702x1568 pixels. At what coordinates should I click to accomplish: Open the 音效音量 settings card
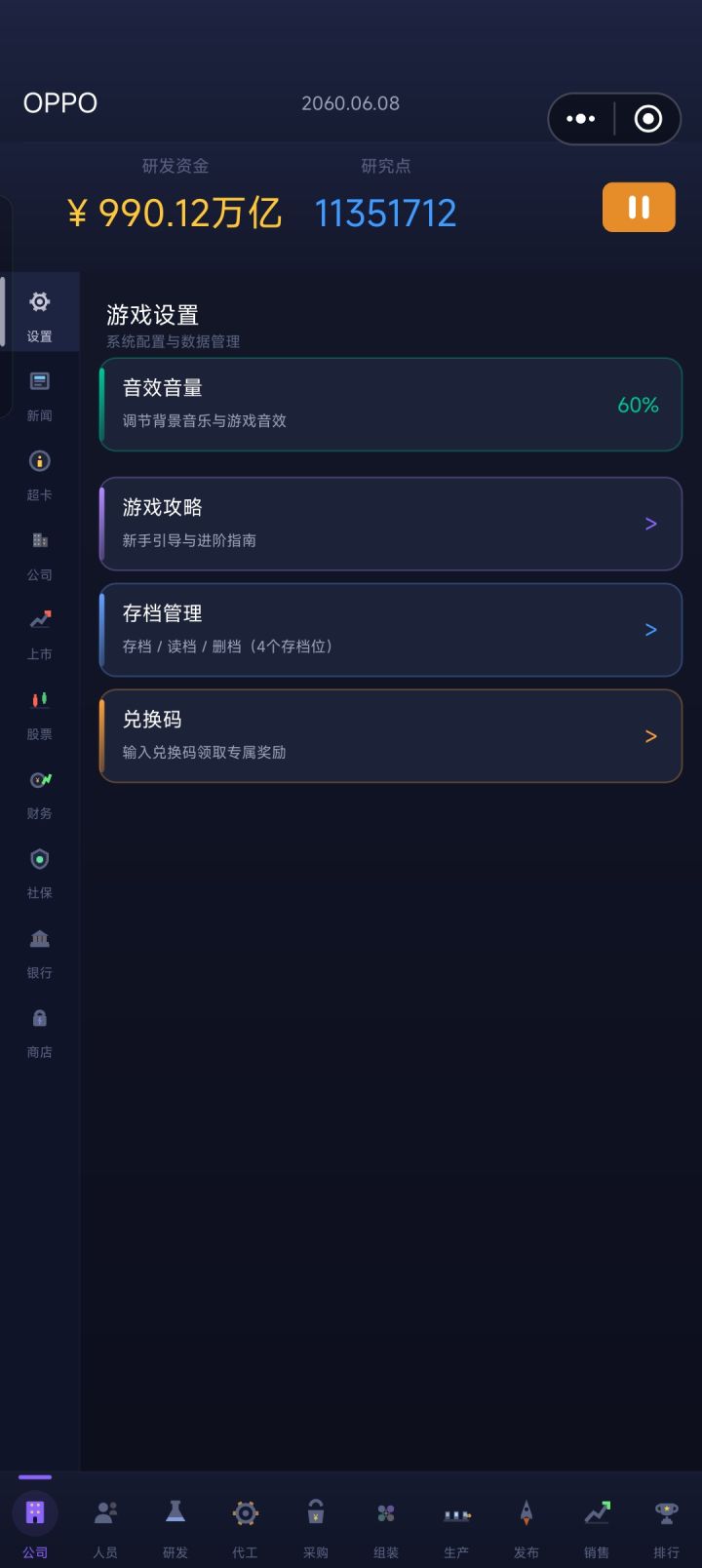391,405
